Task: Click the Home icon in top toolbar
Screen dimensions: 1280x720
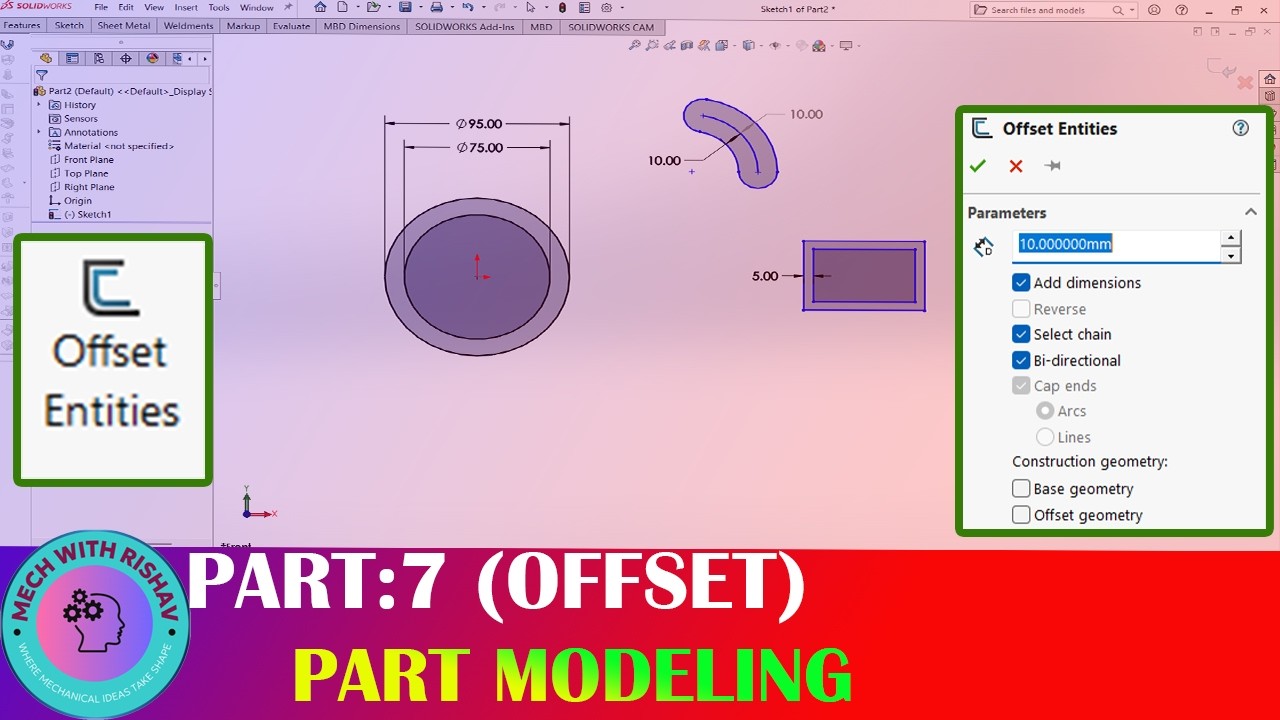Action: coord(320,7)
